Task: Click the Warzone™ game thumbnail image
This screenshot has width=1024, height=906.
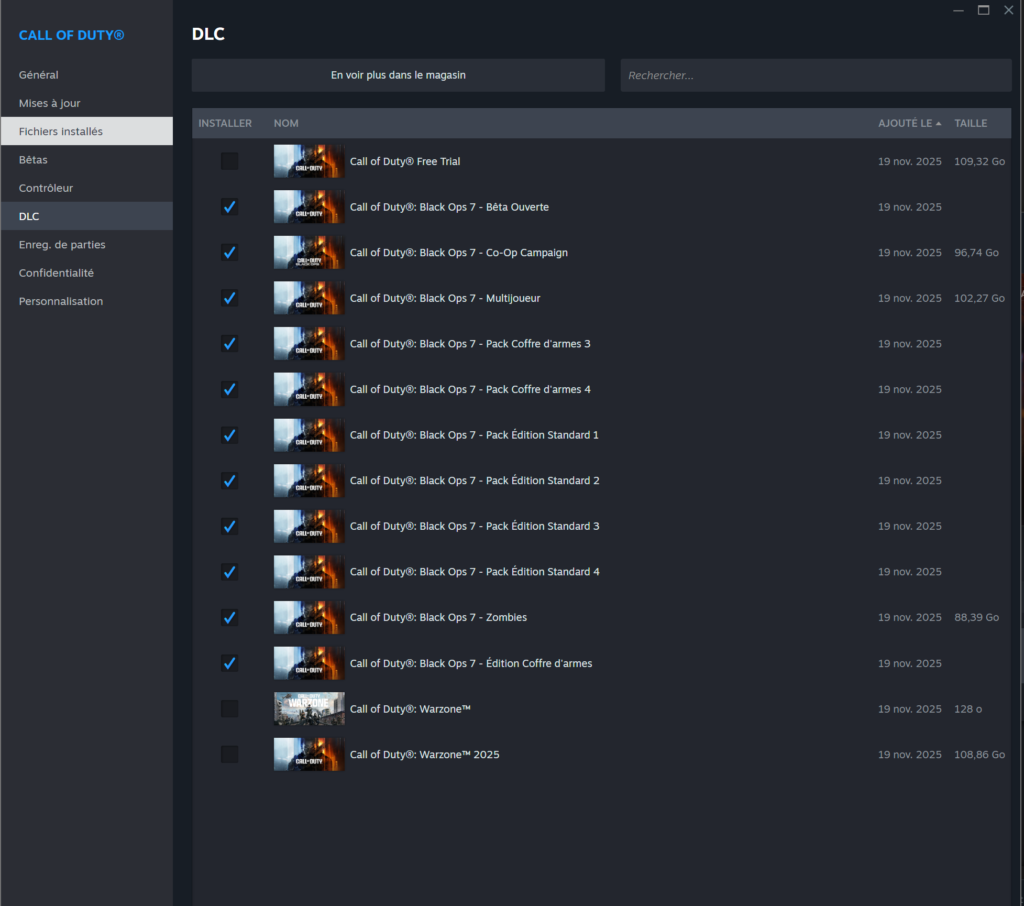Action: click(309, 709)
